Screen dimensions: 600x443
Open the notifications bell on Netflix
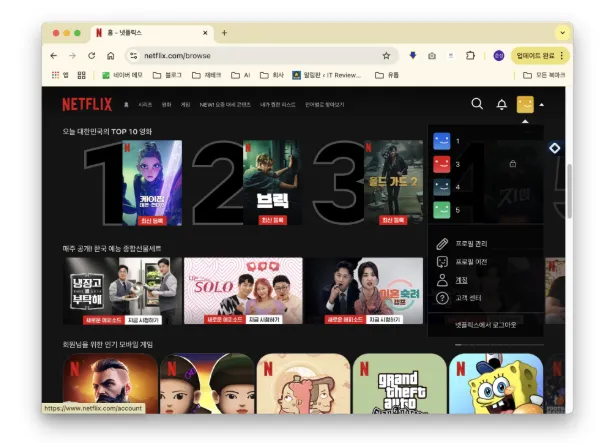(x=502, y=104)
